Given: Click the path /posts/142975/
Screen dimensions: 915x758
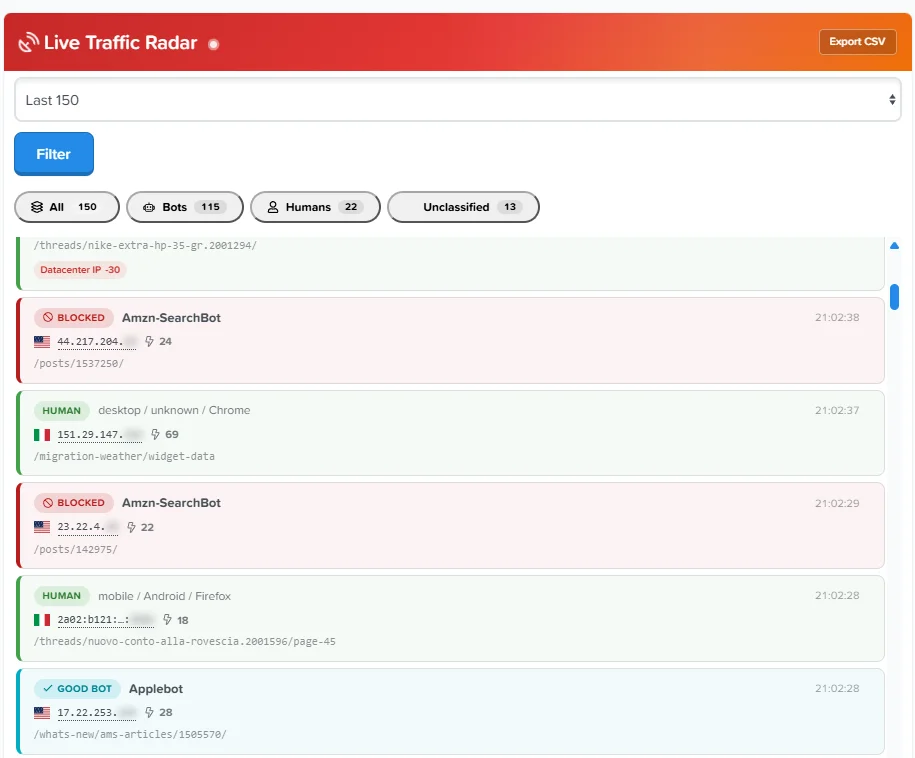Looking at the screenshot, I should tap(76, 549).
